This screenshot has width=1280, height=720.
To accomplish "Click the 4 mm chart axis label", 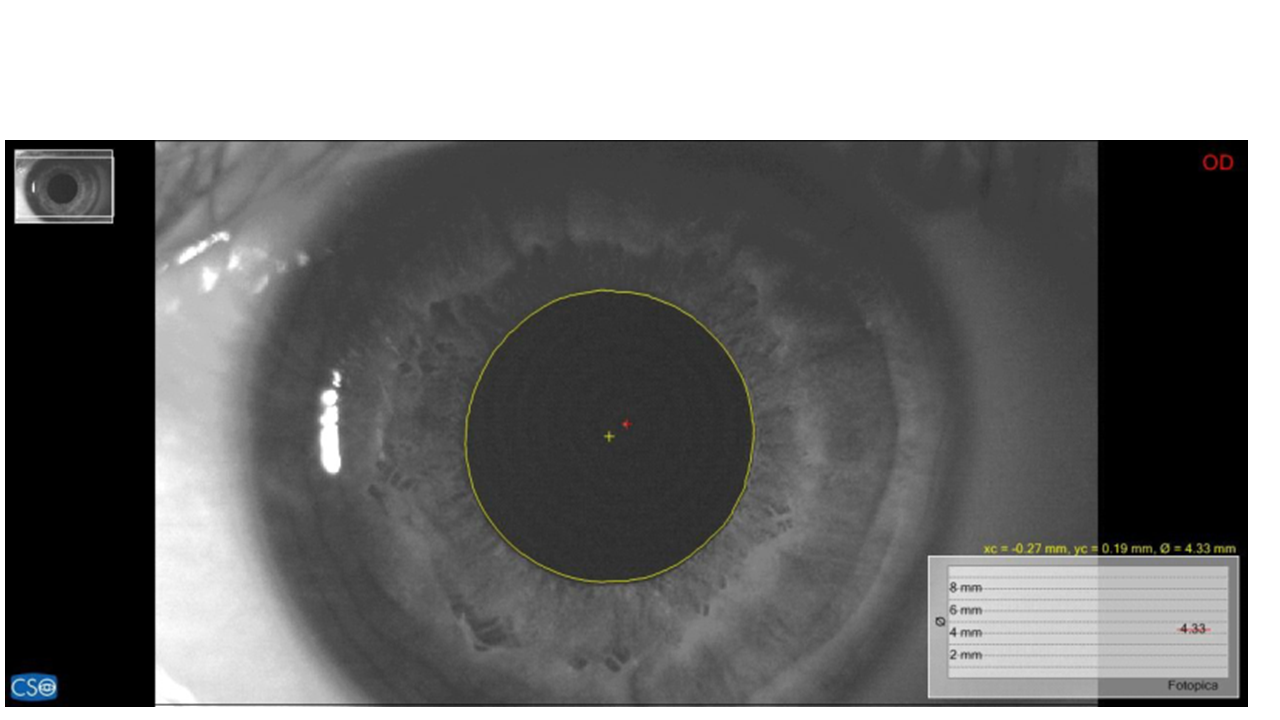I will (x=966, y=633).
